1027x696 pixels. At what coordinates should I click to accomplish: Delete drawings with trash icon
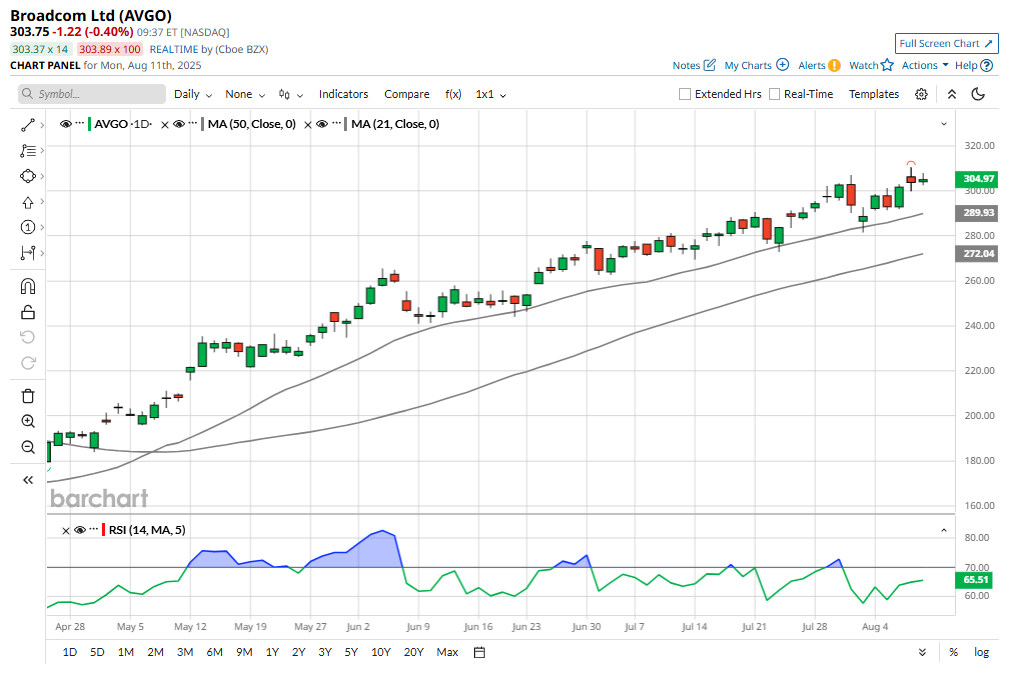28,396
